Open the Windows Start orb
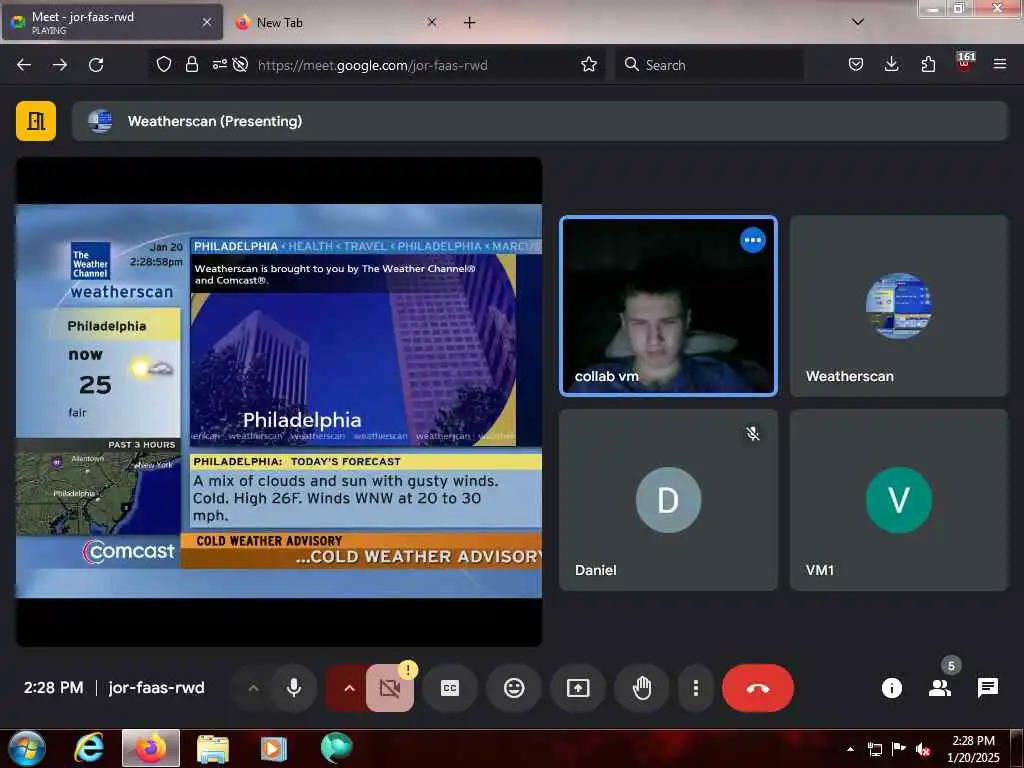Screen dimensions: 1024x768 pos(27,748)
